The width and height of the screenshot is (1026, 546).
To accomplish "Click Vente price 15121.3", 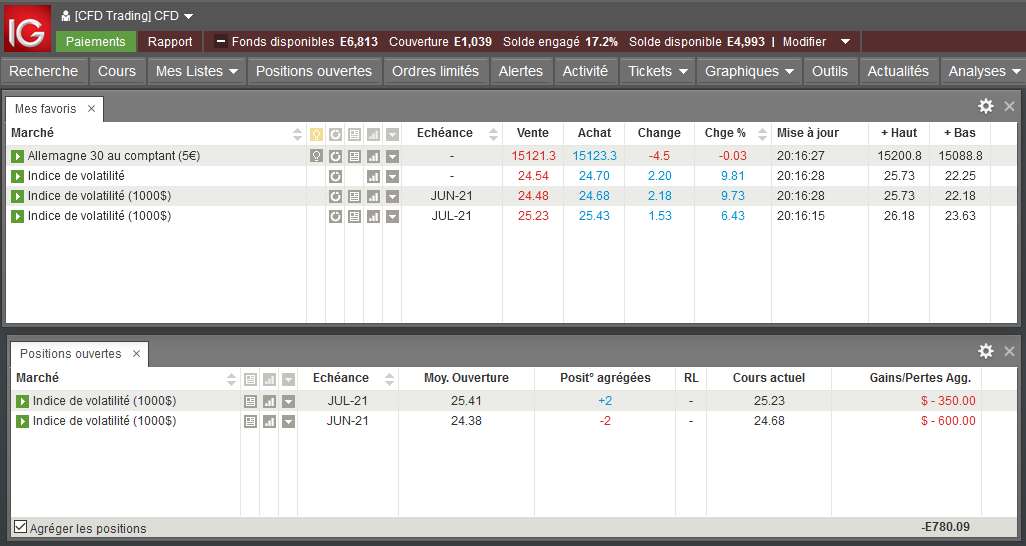I will pos(533,156).
